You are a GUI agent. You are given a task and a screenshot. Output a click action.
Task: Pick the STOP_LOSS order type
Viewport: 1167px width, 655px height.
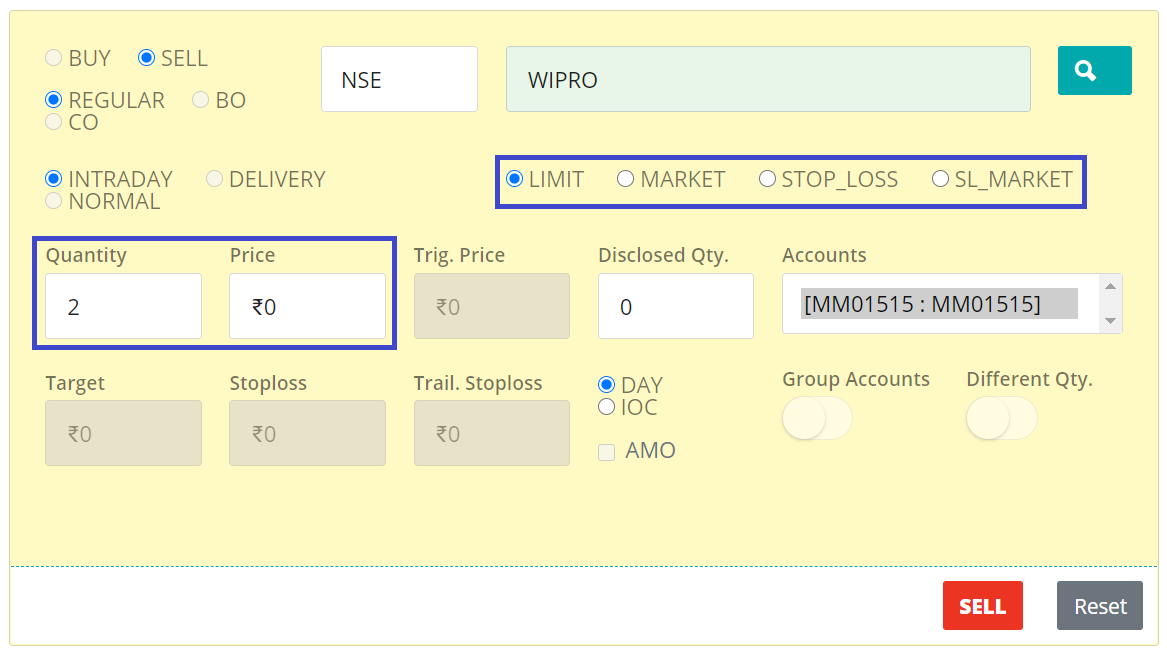(767, 179)
